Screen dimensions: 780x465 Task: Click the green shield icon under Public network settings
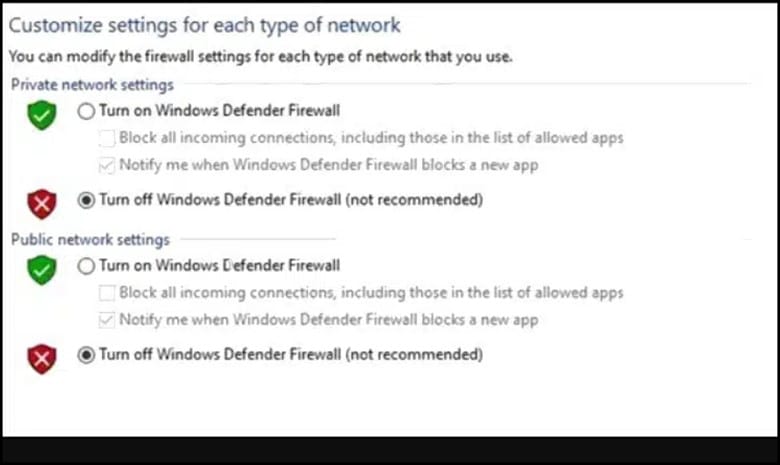pyautogui.click(x=42, y=270)
